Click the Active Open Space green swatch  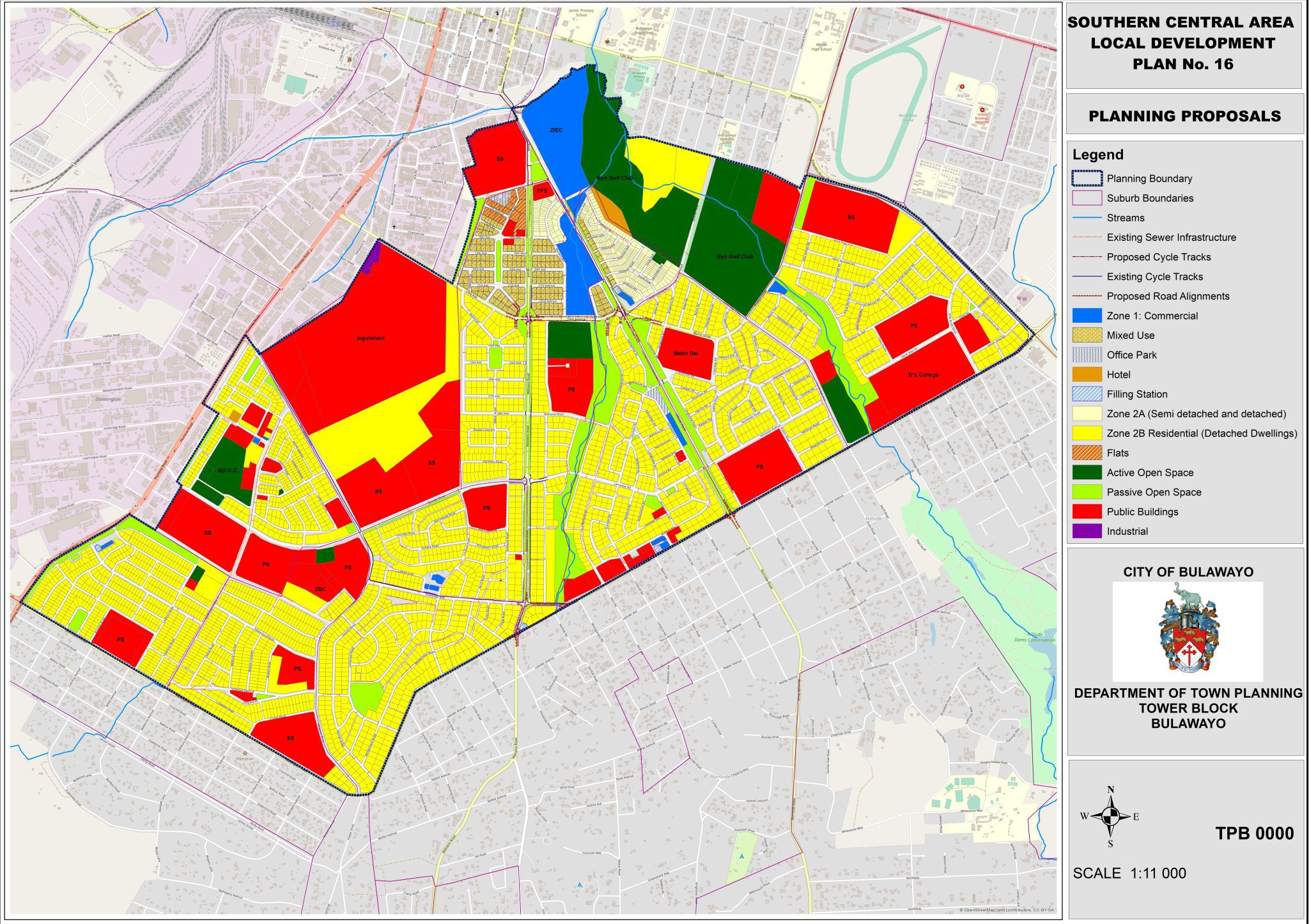pyautogui.click(x=1086, y=473)
